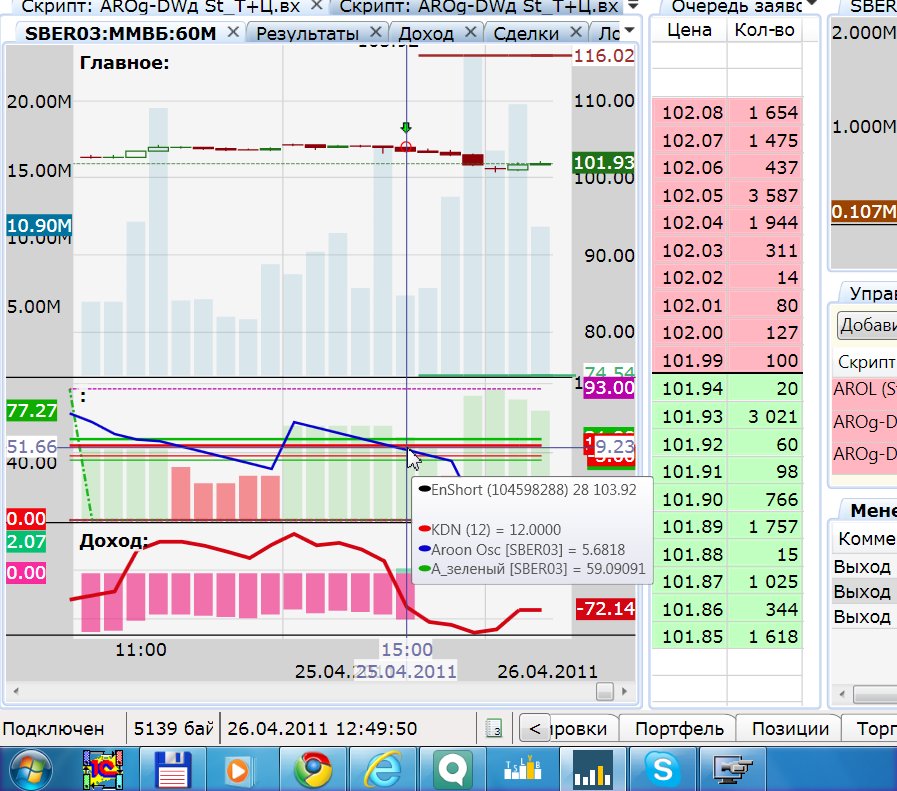Image resolution: width=897 pixels, height=791 pixels.
Task: Click the 26.04.2011 12:49:50 timestamp in status bar
Action: click(322, 729)
